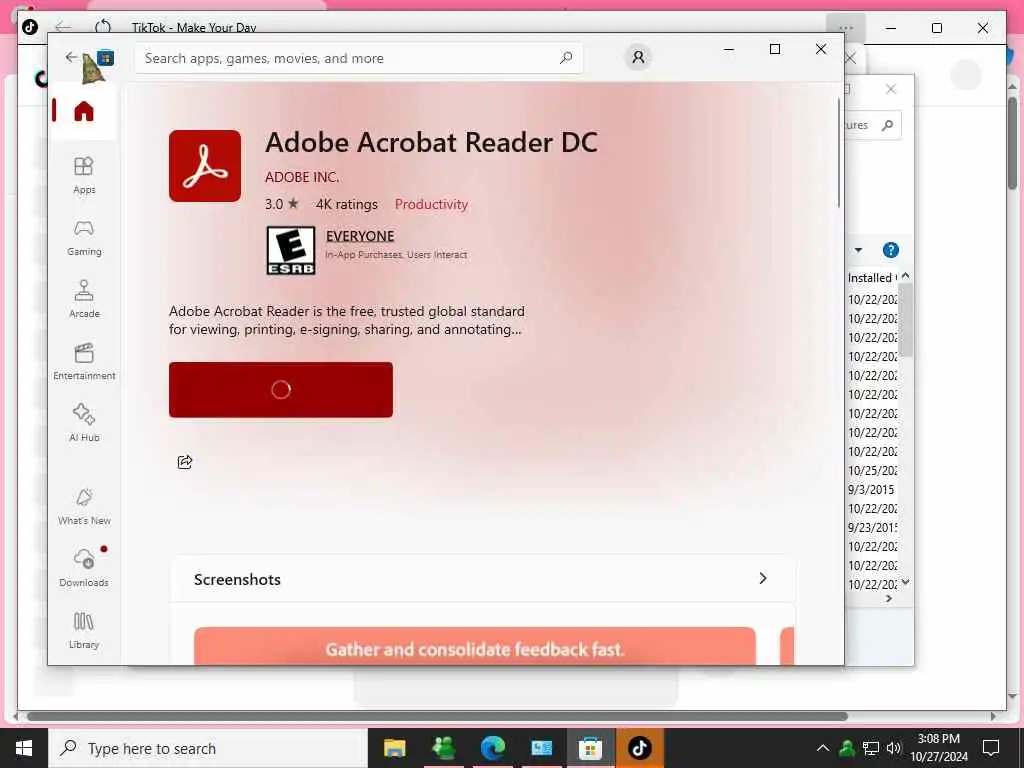Open the green people taskbar icon

click(x=443, y=748)
